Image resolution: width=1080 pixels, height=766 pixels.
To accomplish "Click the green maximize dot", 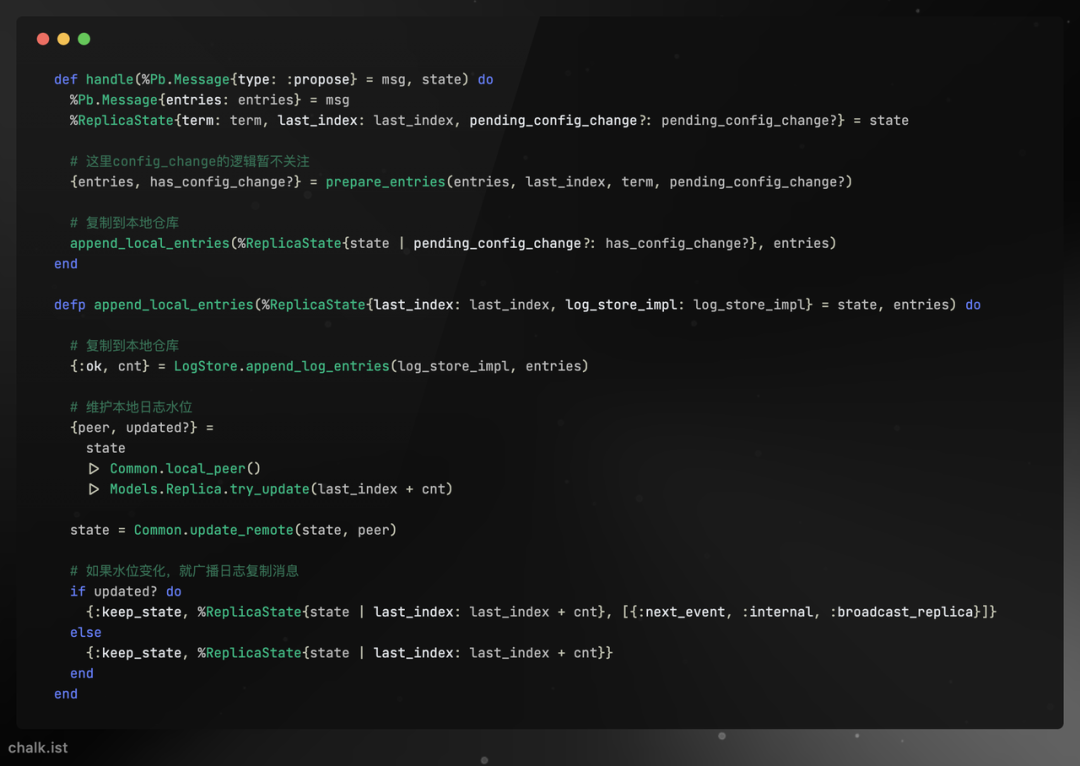I will (84, 39).
